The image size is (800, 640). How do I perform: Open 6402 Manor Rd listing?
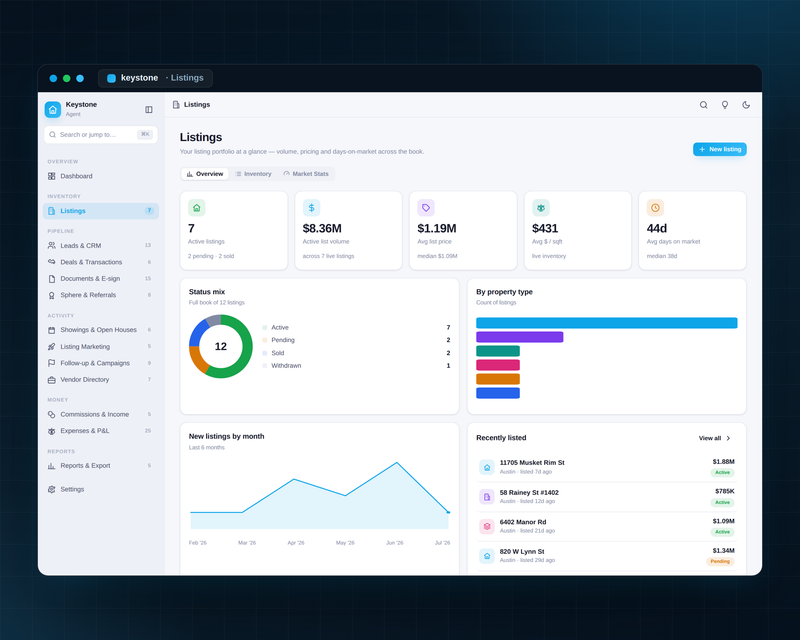tap(607, 526)
